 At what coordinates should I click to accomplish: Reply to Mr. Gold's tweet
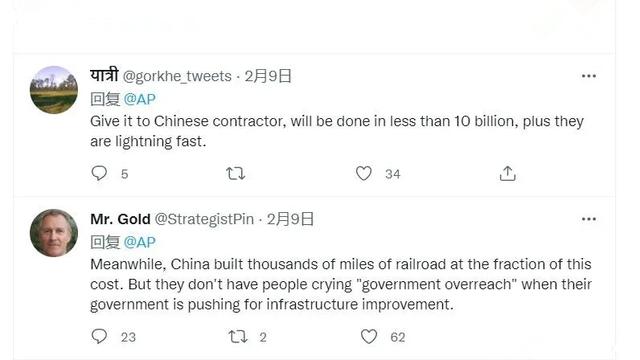[99, 336]
